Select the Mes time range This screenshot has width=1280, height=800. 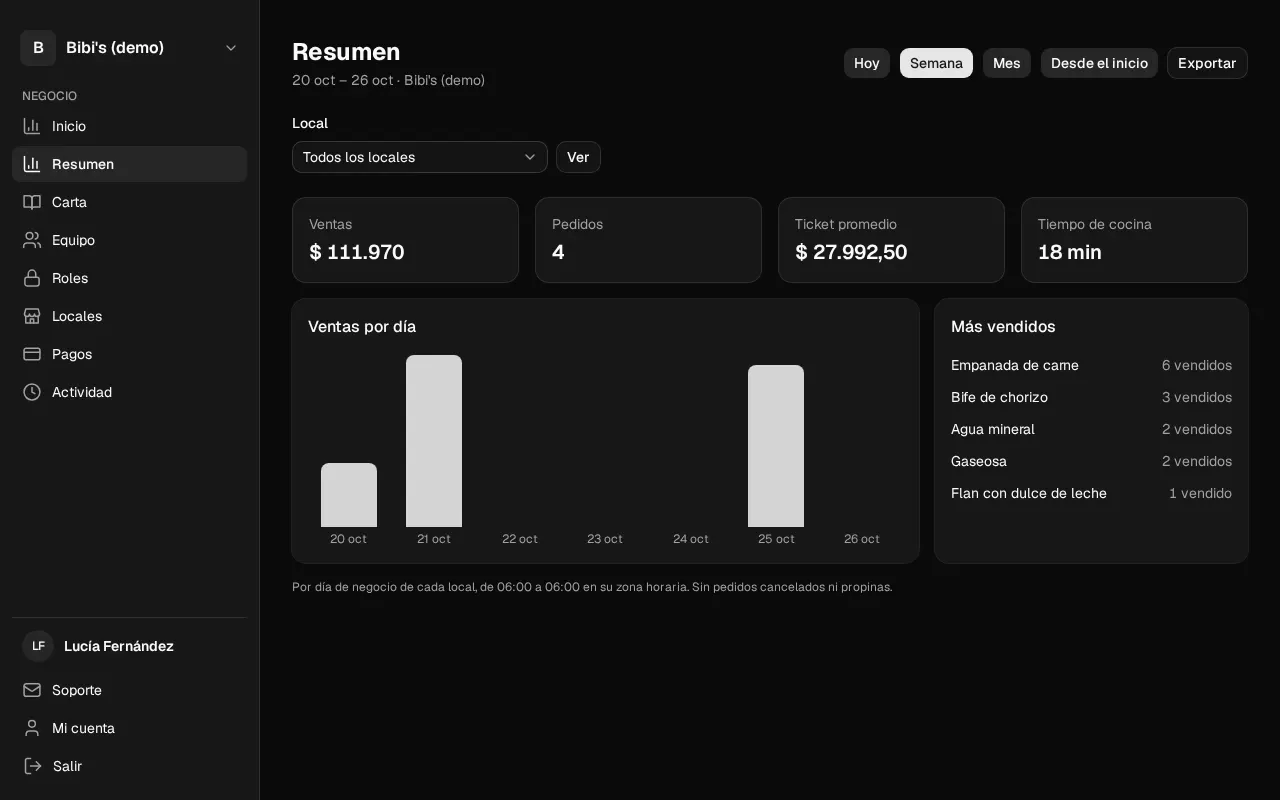pyautogui.click(x=1007, y=63)
